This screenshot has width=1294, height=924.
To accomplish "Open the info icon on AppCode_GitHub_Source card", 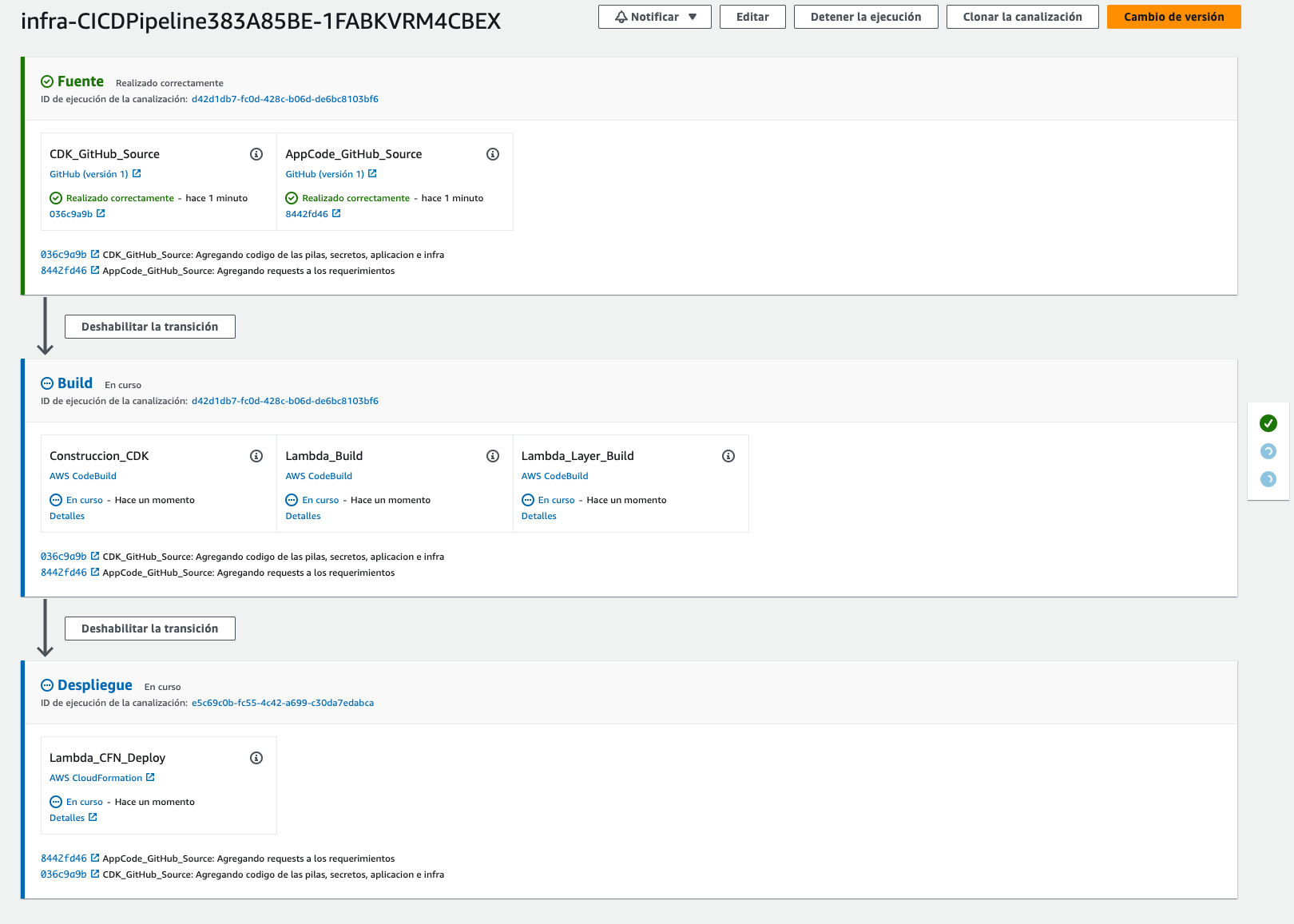I will 493,153.
